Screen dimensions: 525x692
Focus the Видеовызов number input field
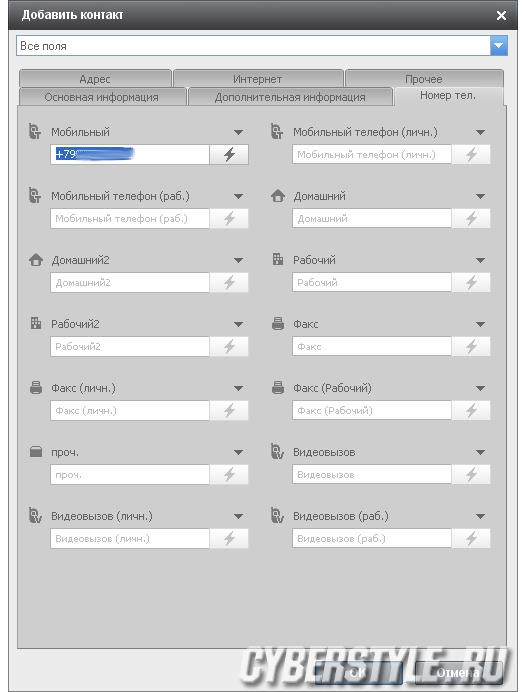pos(372,474)
